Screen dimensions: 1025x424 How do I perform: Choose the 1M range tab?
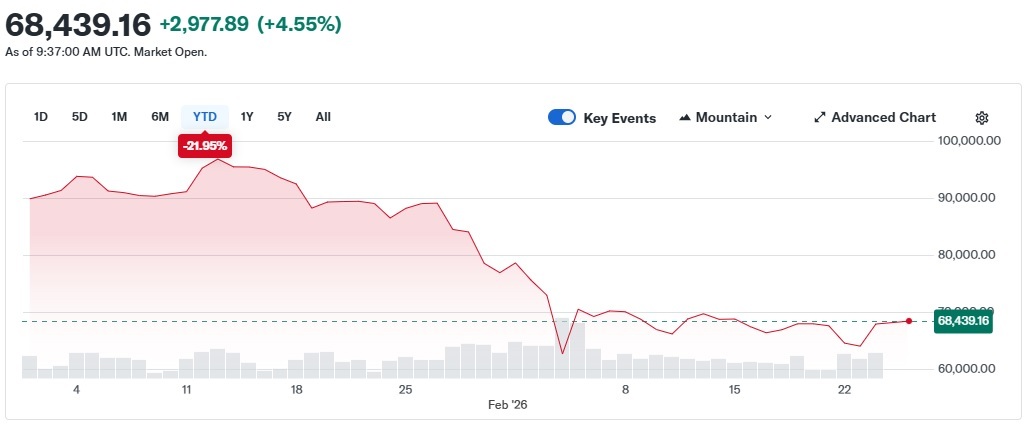click(119, 117)
